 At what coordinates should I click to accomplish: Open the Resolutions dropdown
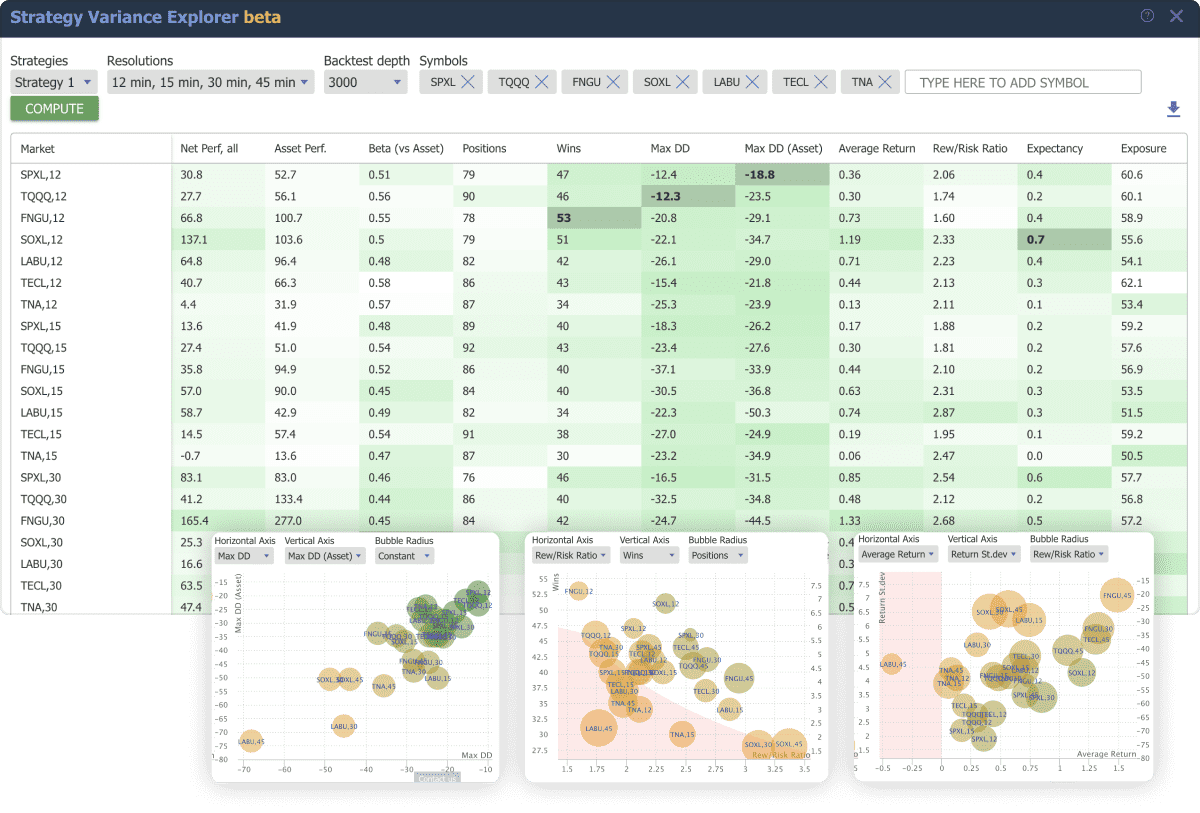click(x=210, y=82)
